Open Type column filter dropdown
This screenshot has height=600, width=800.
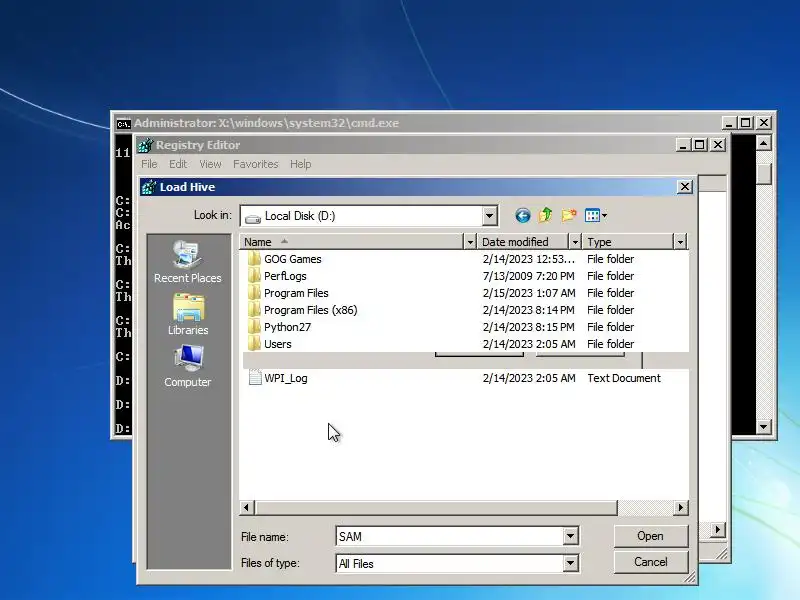click(680, 242)
